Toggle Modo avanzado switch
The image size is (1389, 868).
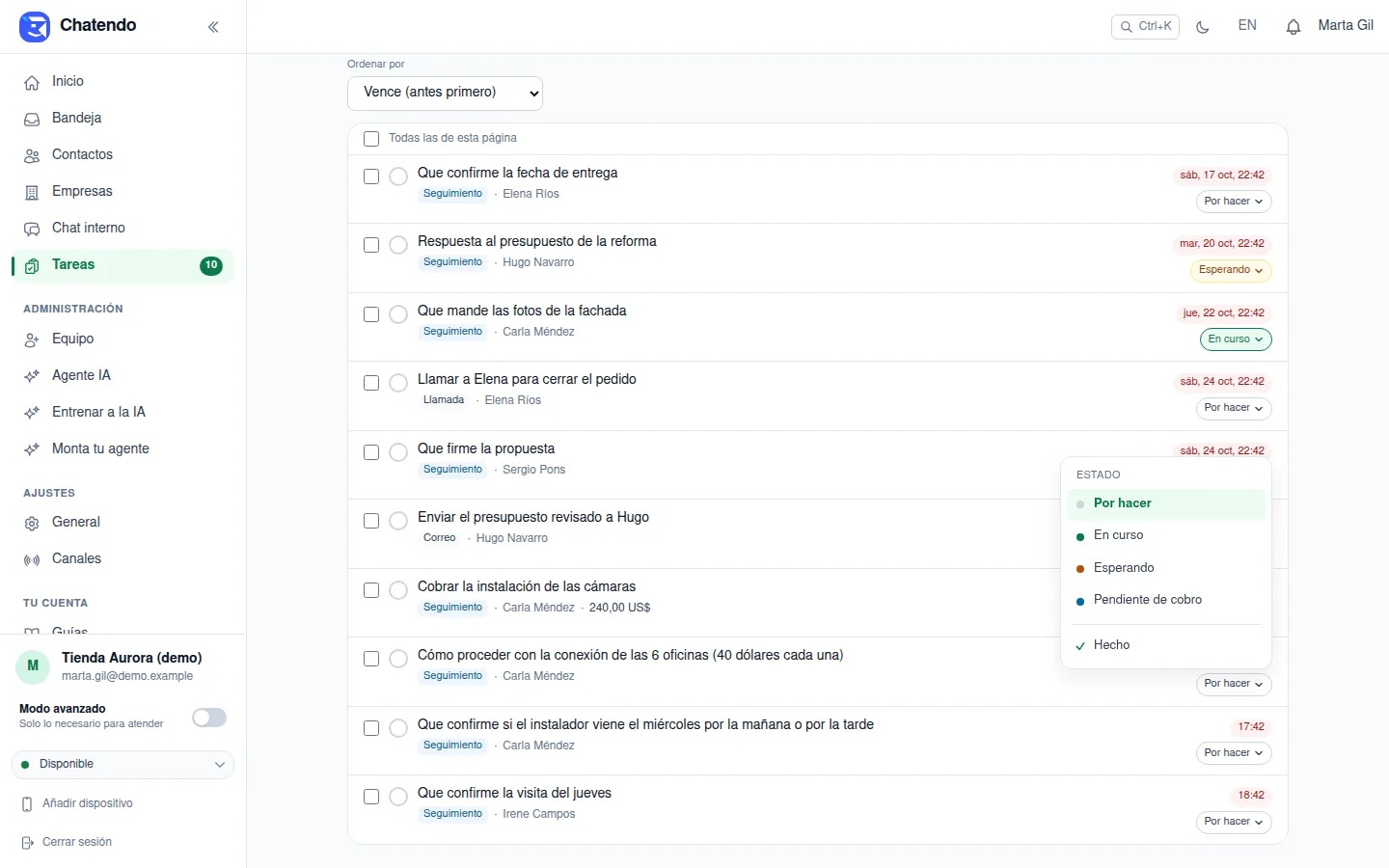[209, 718]
